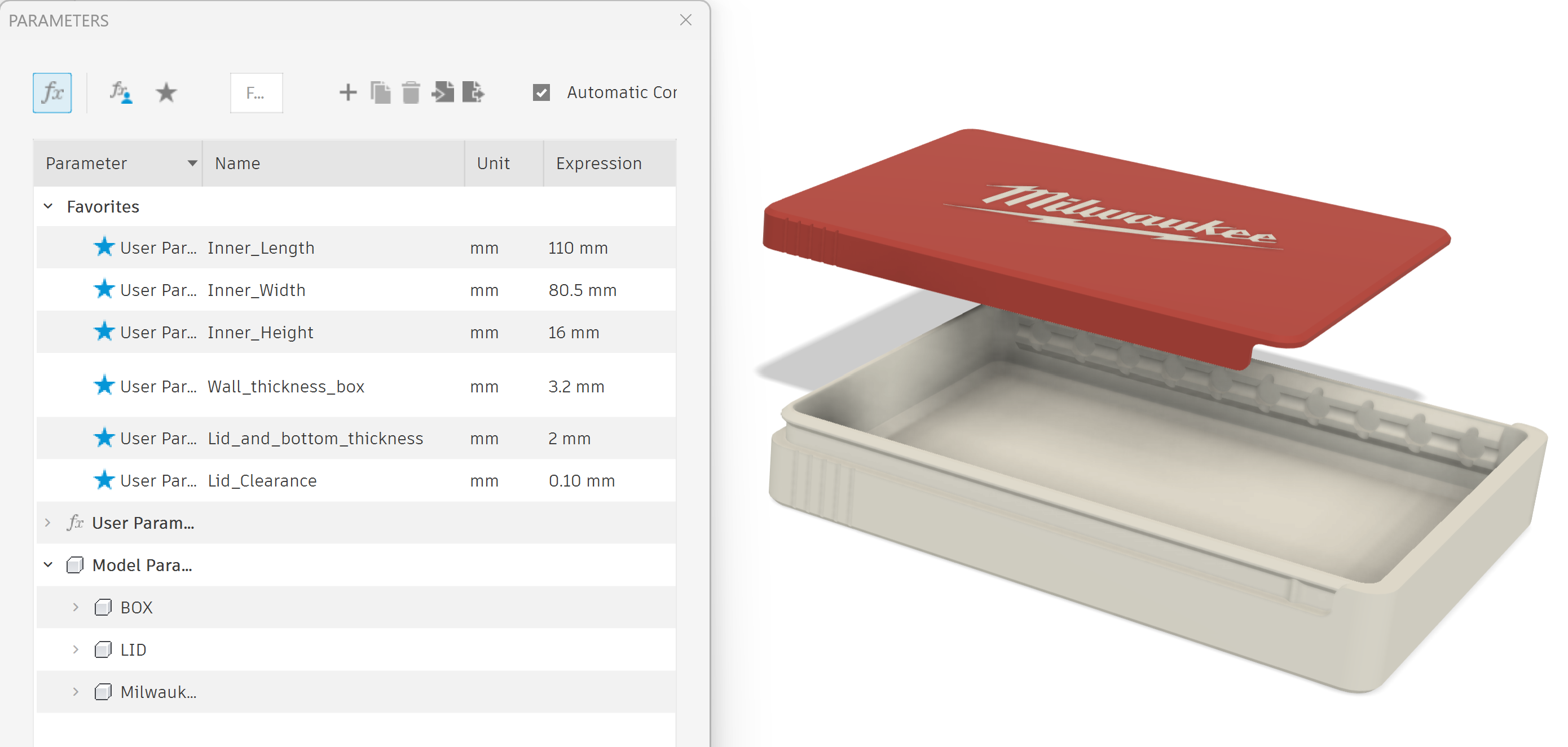Click the Milwaukee component icon

click(x=103, y=692)
